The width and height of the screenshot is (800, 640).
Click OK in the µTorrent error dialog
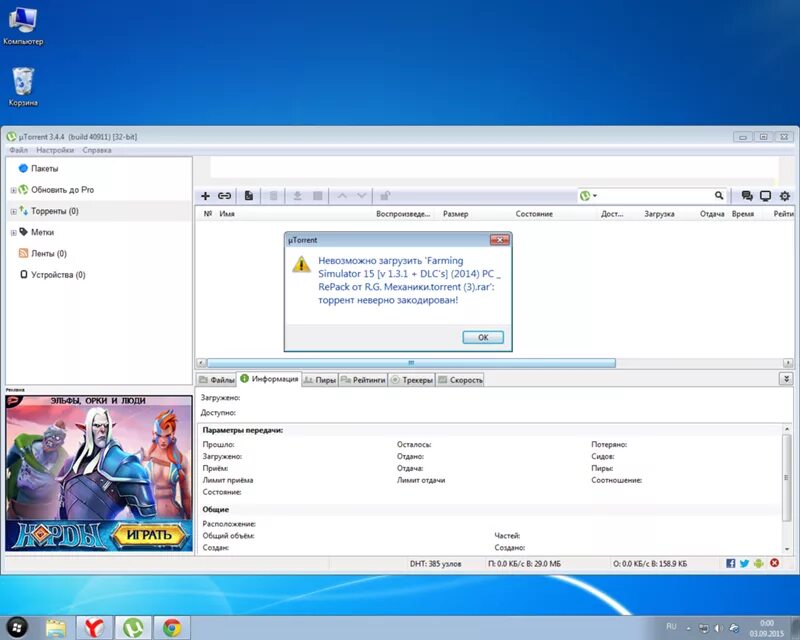[x=483, y=337]
